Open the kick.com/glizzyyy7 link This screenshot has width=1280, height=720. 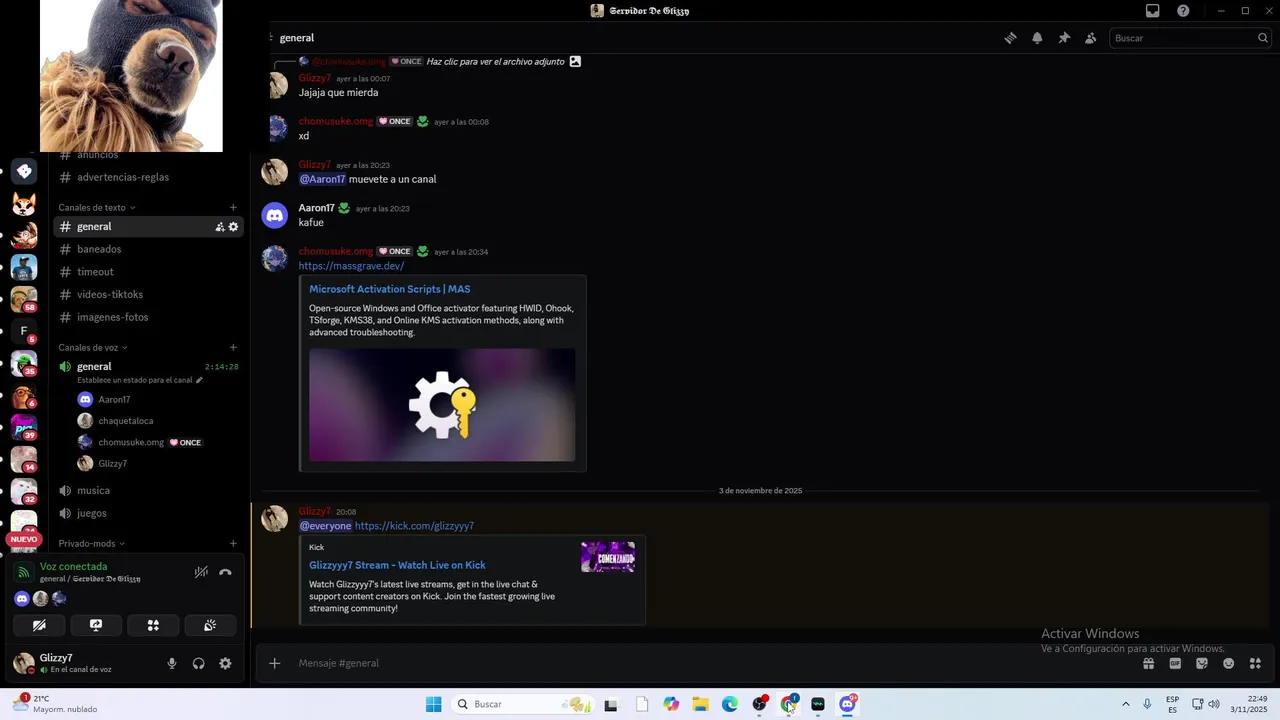tap(414, 526)
